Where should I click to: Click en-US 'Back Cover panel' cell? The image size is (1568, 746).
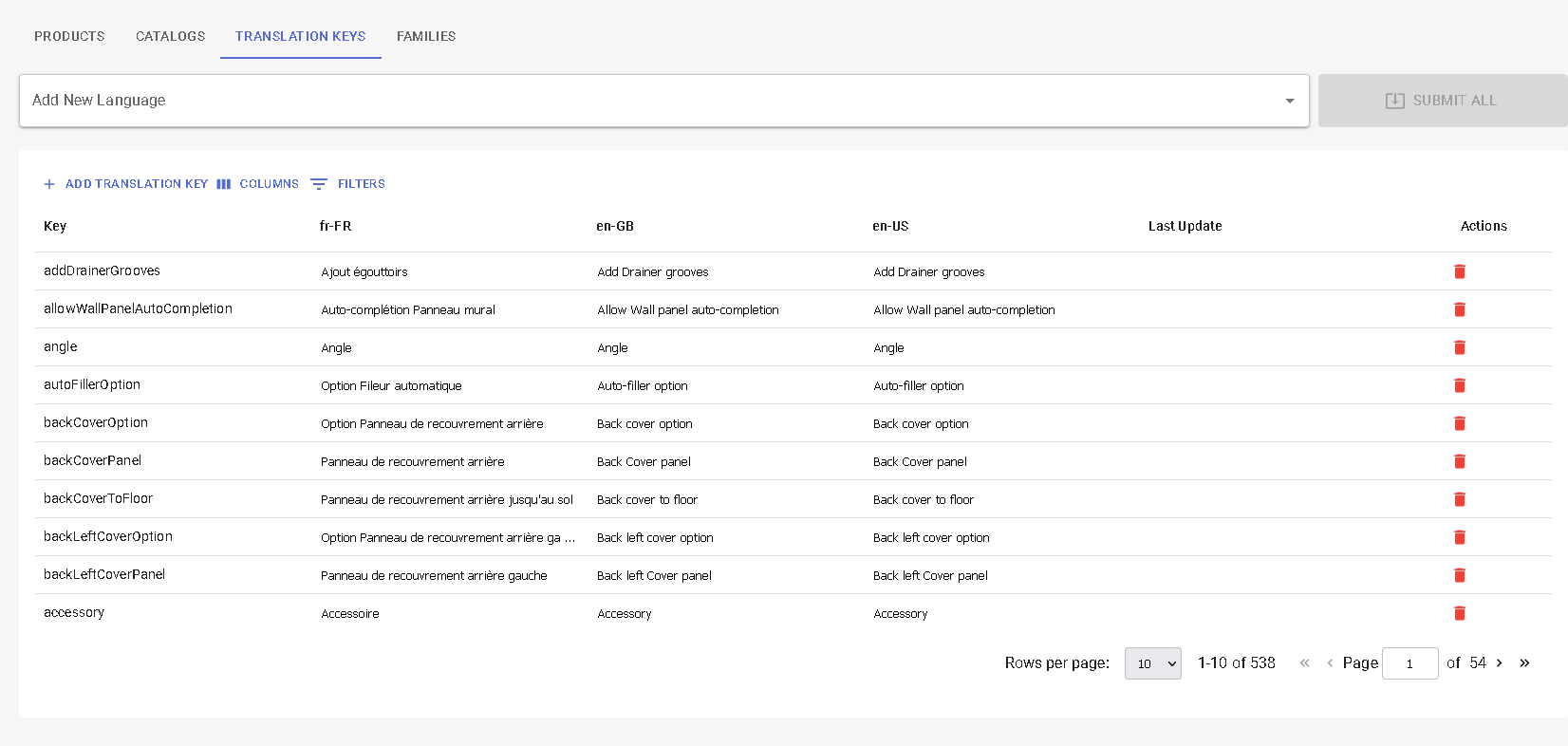click(x=920, y=462)
